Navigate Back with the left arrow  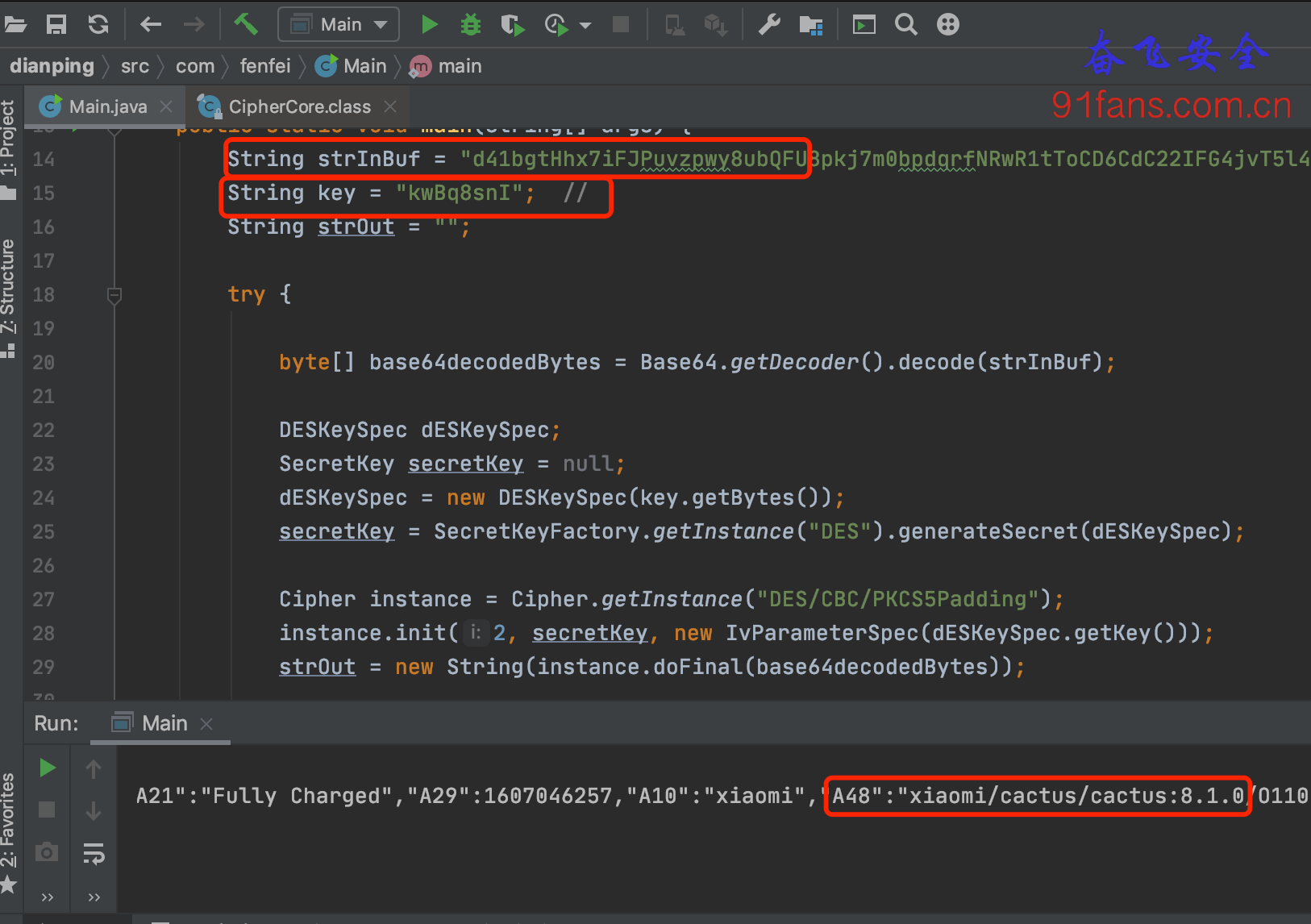pos(151,25)
